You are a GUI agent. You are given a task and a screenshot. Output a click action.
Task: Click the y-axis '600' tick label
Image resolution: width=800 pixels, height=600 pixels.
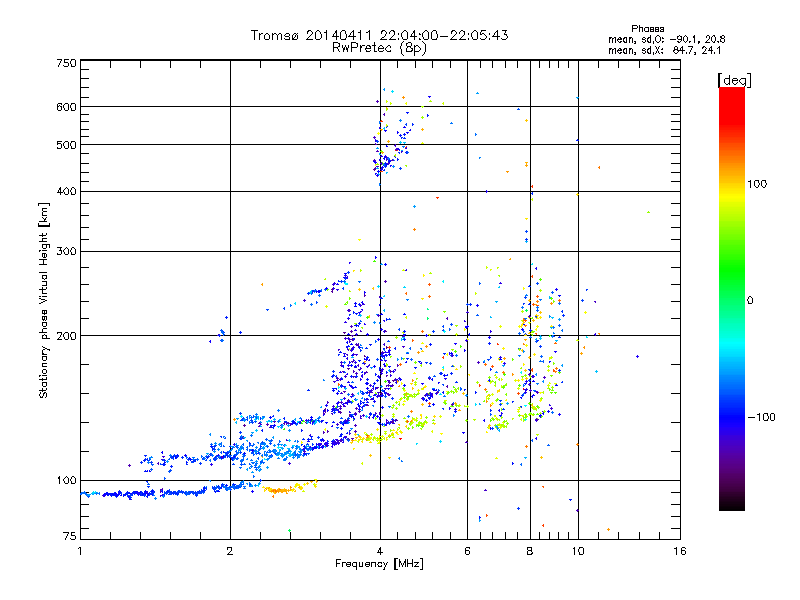[x=67, y=107]
